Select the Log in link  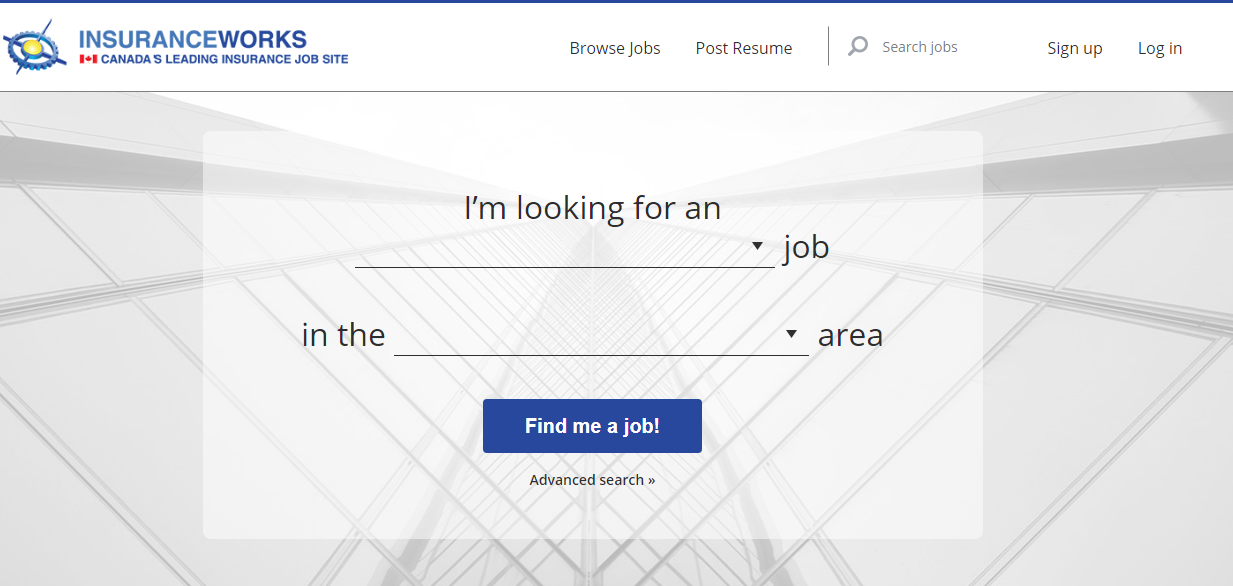tap(1160, 48)
